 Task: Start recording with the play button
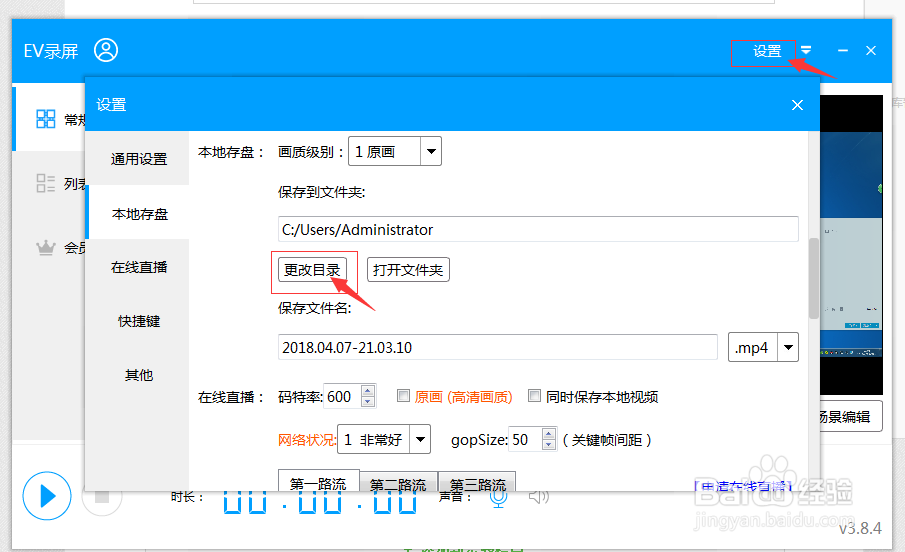(x=47, y=495)
